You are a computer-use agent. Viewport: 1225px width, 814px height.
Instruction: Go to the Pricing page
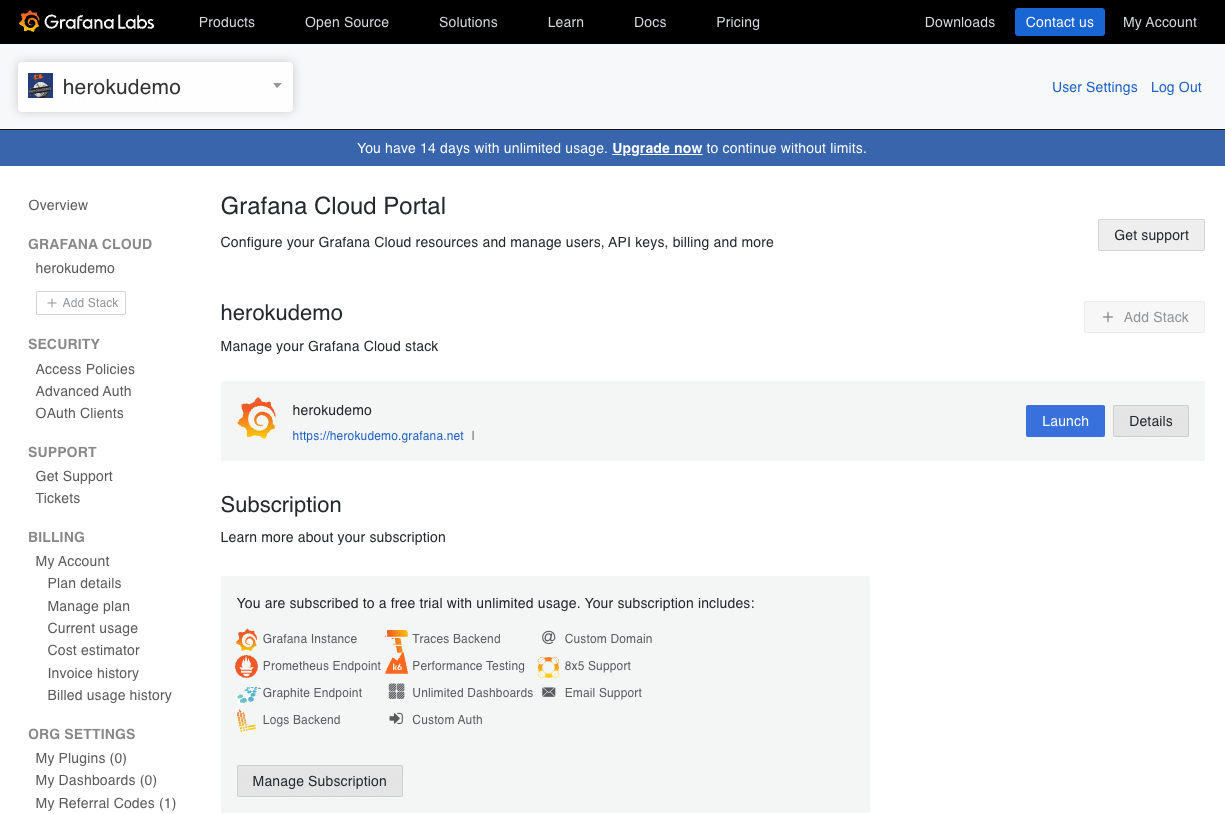click(x=738, y=22)
